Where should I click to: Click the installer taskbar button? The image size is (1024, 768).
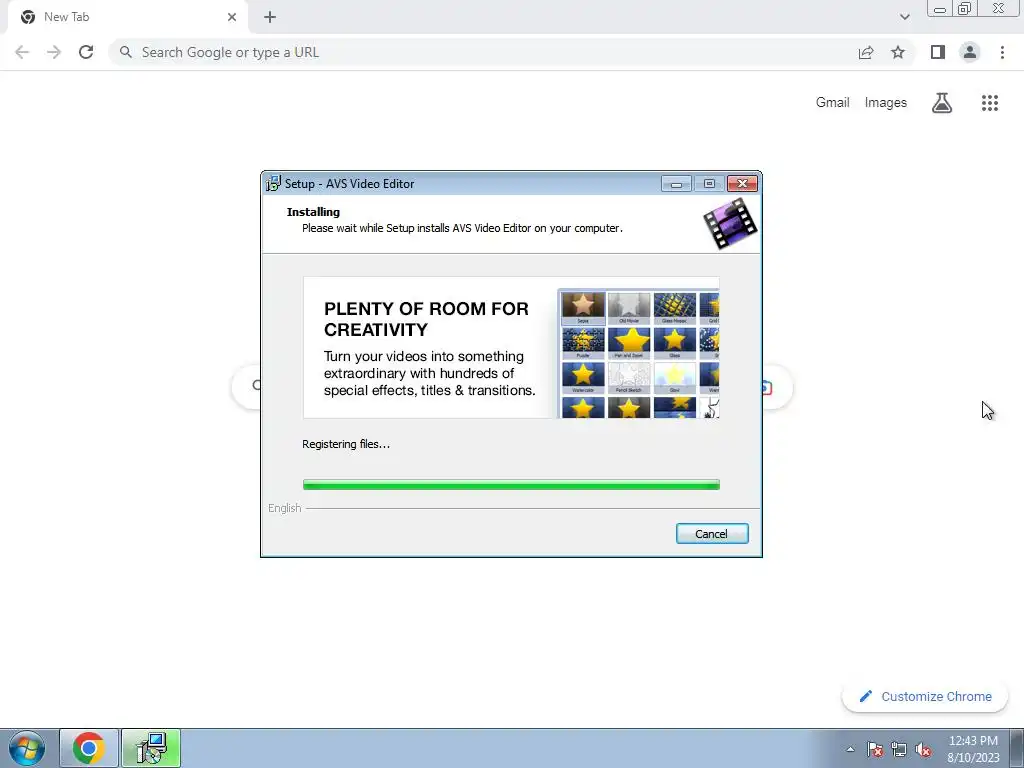(151, 748)
